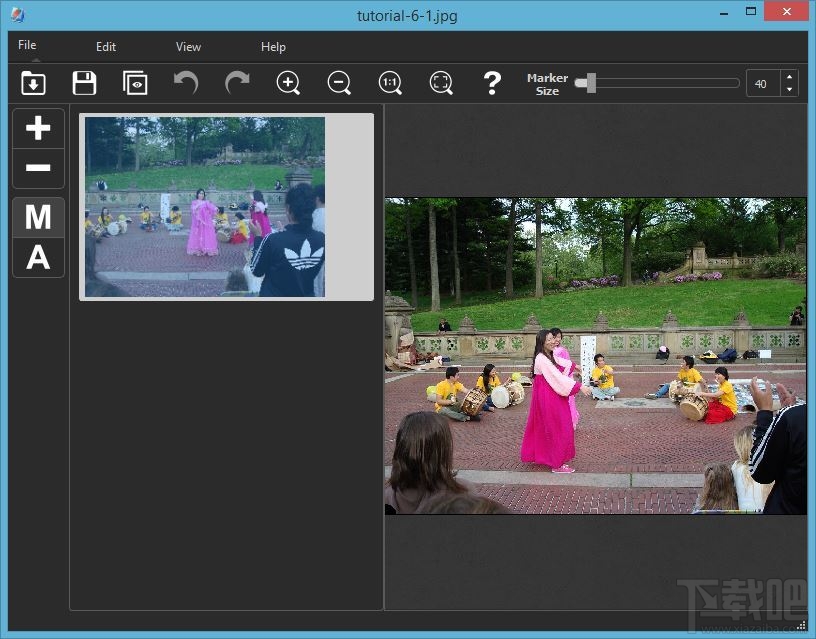
Task: Switch to Manual mode with the M button
Action: click(38, 217)
